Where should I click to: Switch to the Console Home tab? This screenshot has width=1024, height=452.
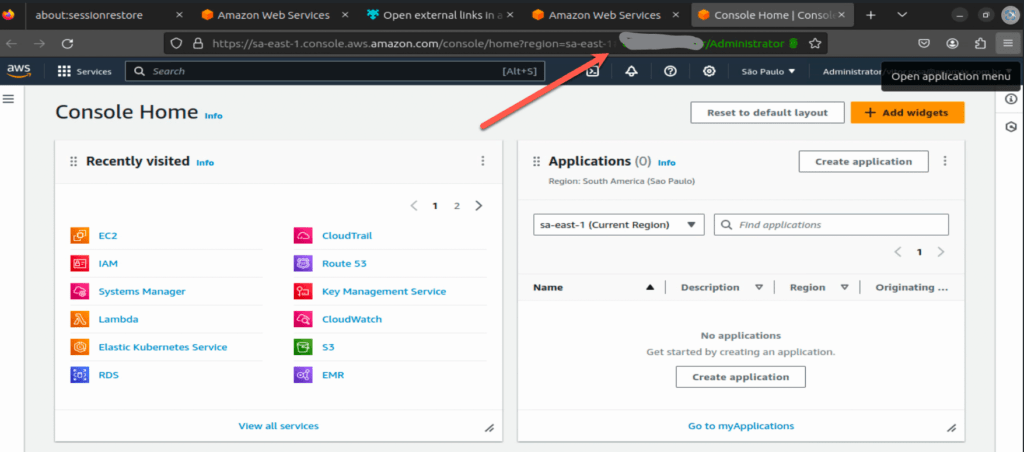click(x=773, y=14)
